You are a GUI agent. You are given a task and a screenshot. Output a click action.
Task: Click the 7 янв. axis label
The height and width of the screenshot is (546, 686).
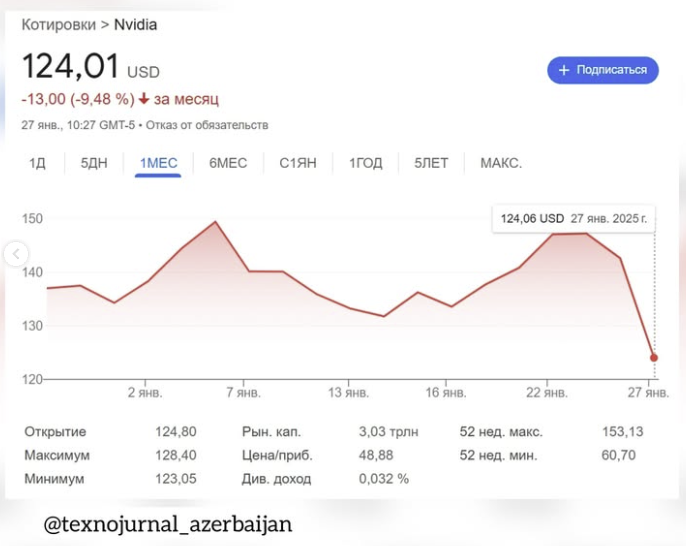tap(243, 392)
